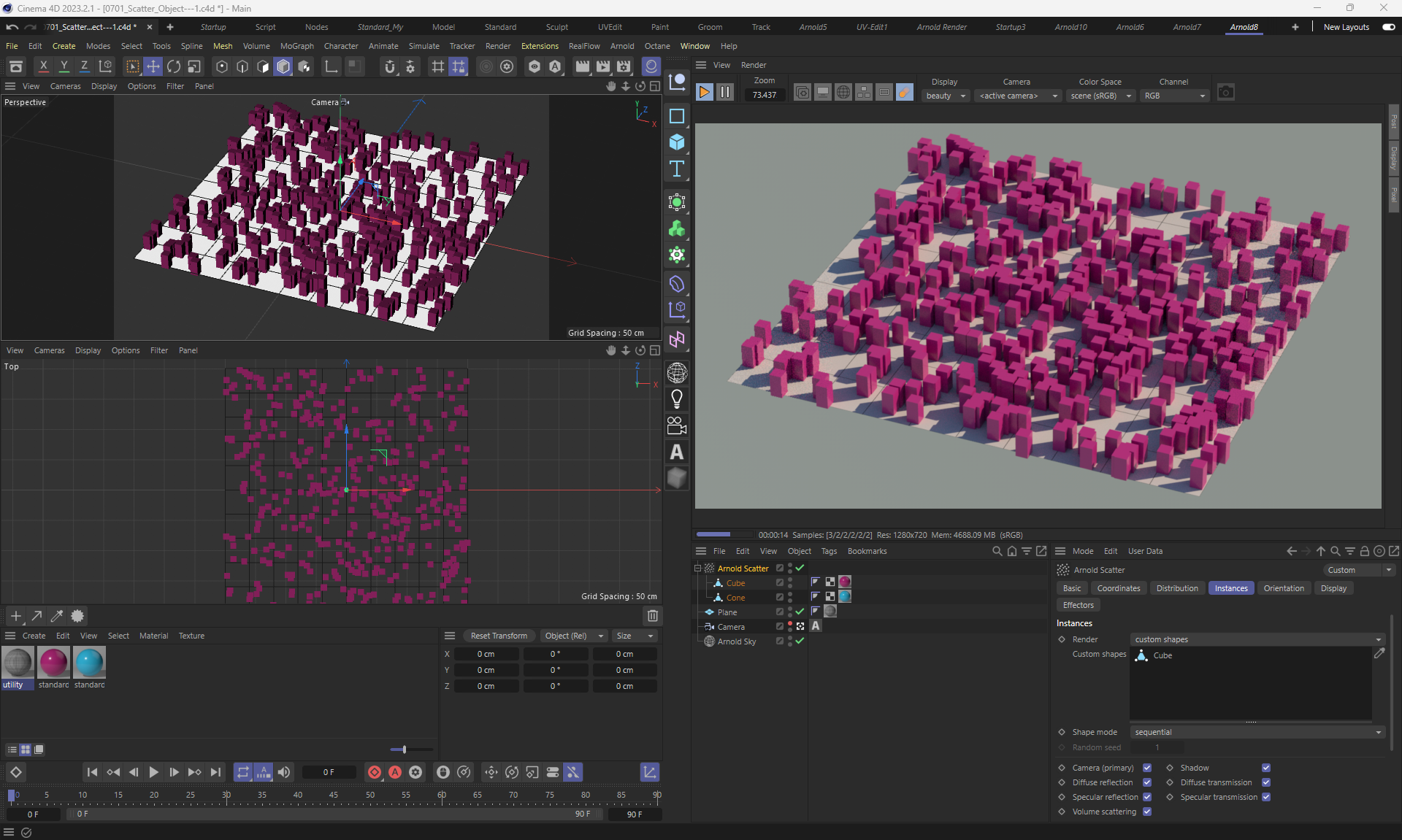Collapse the Arnold Scatter tree node
Screen dimensions: 1402x840
697,568
